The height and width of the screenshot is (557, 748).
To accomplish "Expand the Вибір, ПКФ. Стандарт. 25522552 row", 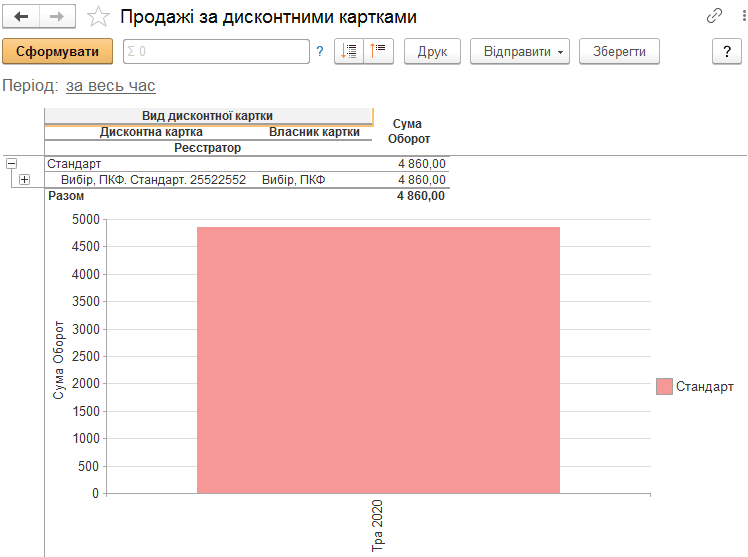I will click(x=24, y=179).
